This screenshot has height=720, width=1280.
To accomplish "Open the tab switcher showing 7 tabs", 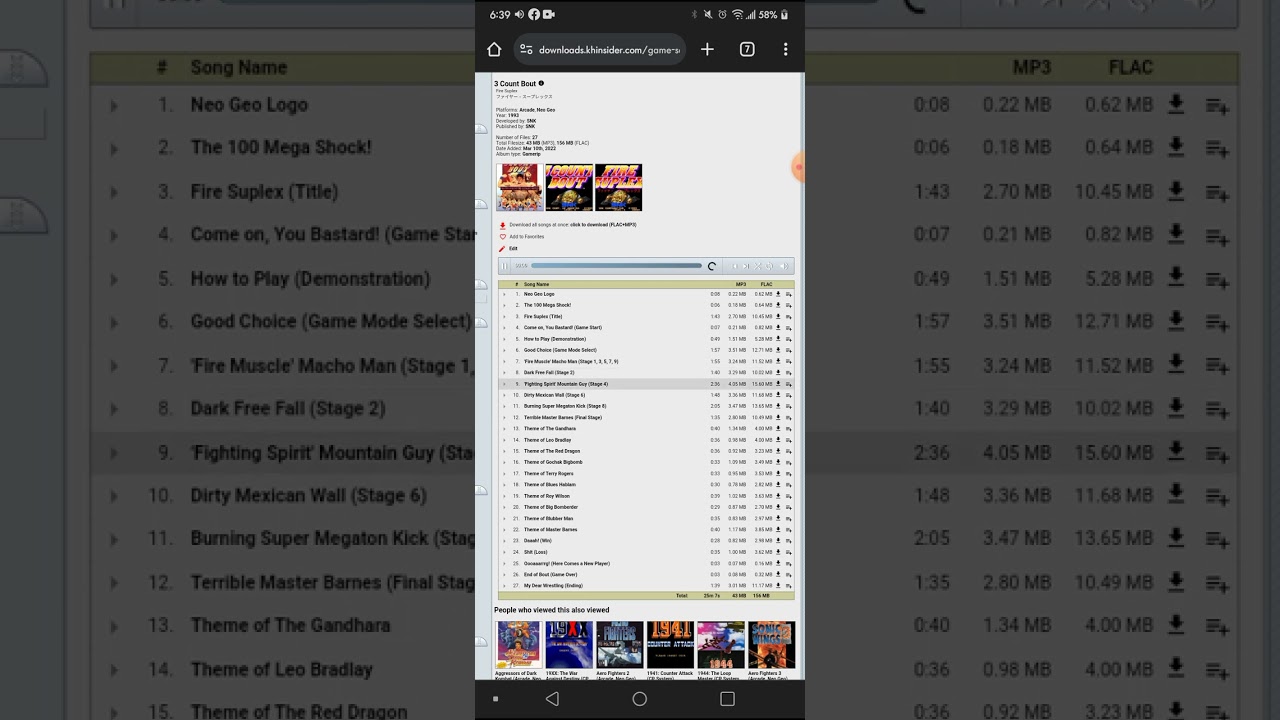I will click(747, 49).
